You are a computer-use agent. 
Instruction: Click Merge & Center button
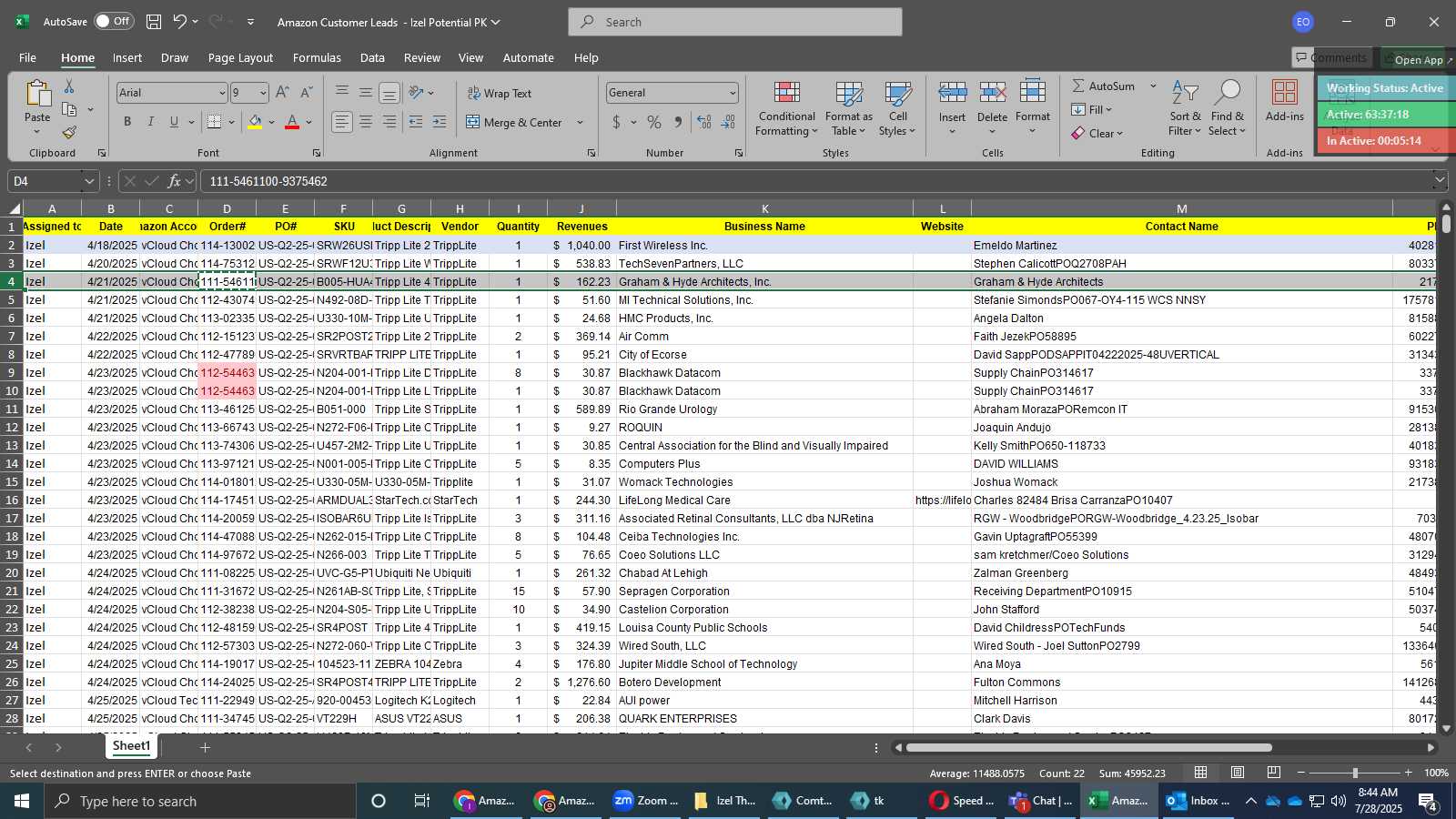click(514, 122)
